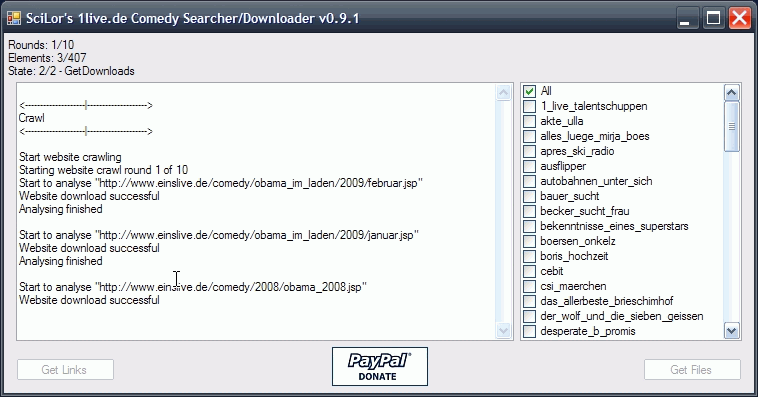Click the 'Rounds: 1/10' status label
Screen dimensions: 758x397
point(41,45)
